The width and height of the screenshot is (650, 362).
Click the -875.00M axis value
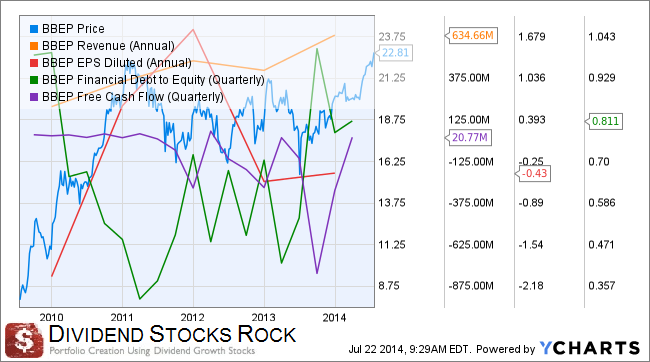pyautogui.click(x=471, y=286)
